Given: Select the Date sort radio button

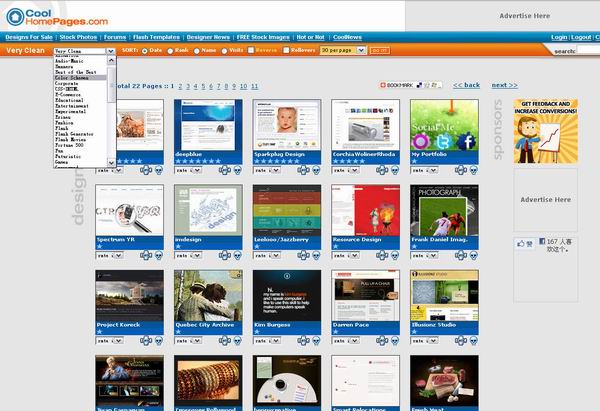Looking at the screenshot, I should (145, 51).
